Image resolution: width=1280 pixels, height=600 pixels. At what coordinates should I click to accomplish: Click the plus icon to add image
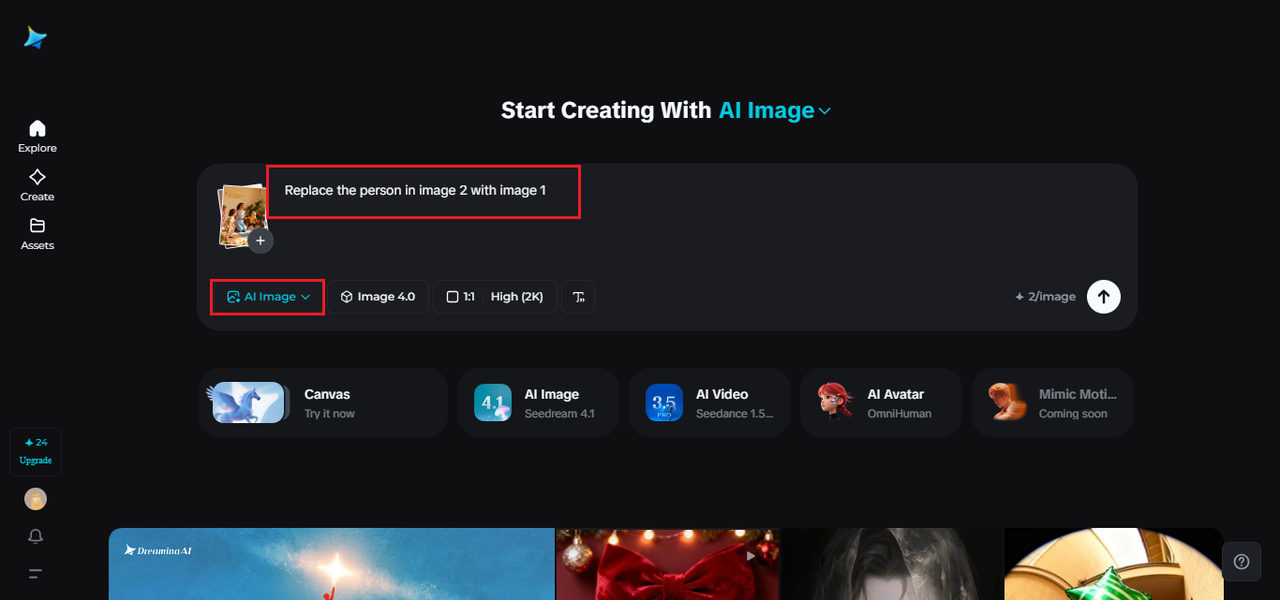tap(260, 241)
